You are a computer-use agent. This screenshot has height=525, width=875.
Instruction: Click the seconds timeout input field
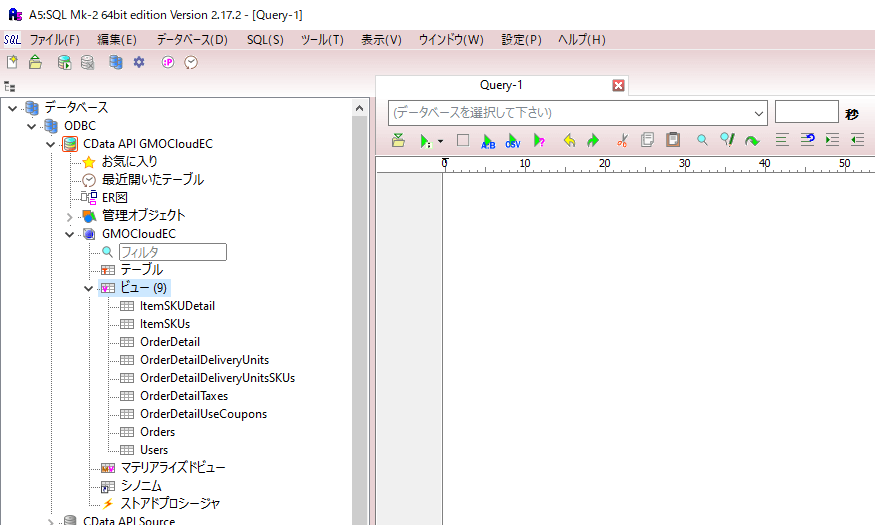(x=806, y=112)
